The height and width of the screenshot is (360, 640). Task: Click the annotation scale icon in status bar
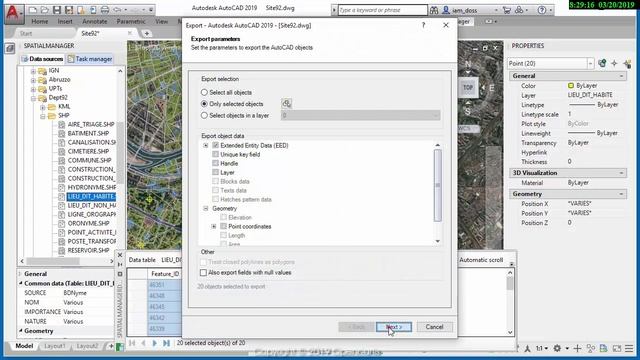tap(528, 348)
